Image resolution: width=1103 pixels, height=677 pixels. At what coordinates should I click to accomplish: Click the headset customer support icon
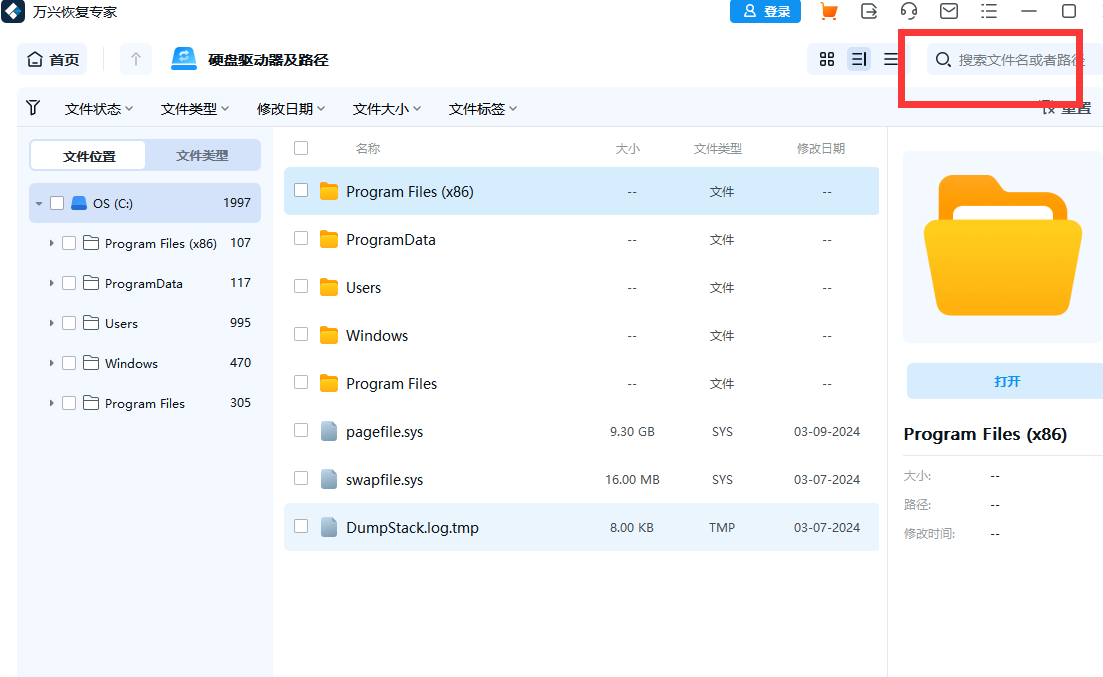(908, 11)
